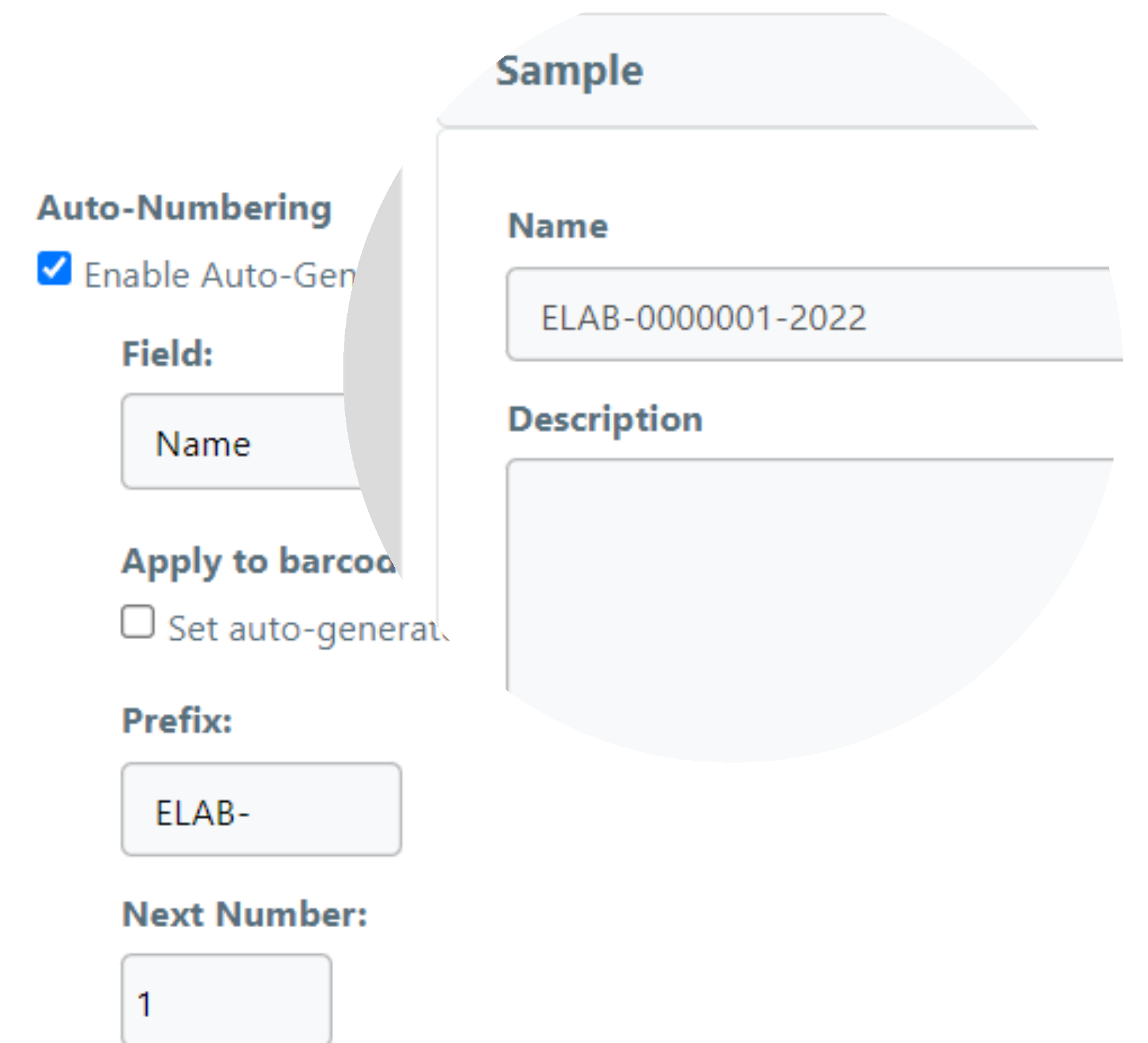Screen dimensions: 1148x1043
Task: Click the Name label in Sample form
Action: [558, 226]
